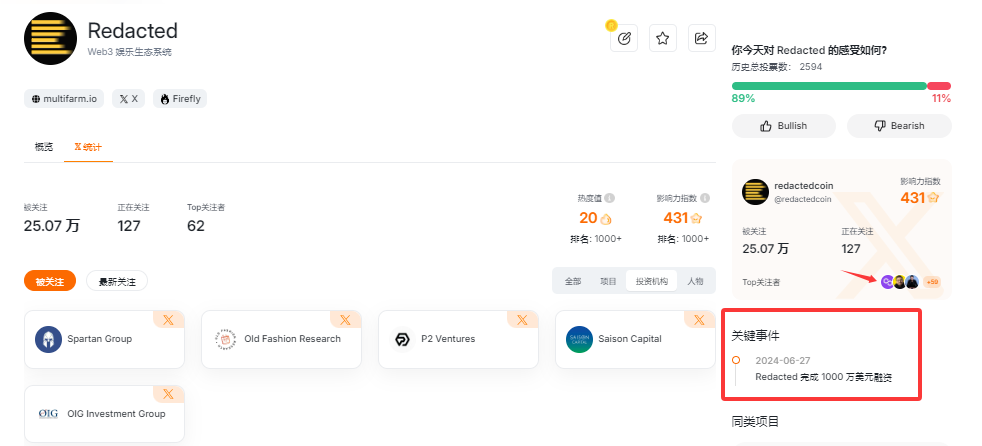
Task: Click the green 89% sentiment bar
Action: click(829, 86)
